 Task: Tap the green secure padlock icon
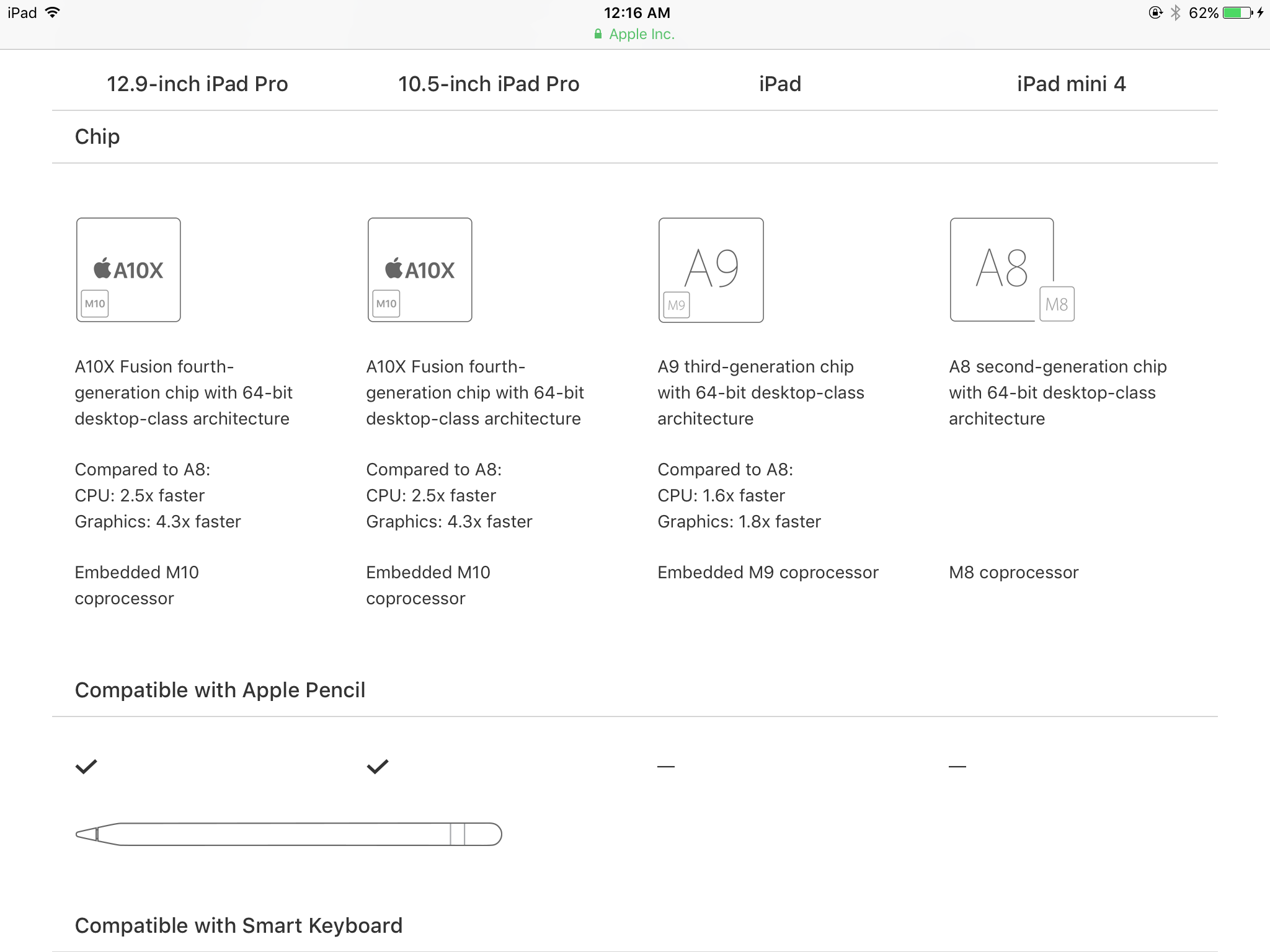[x=598, y=34]
